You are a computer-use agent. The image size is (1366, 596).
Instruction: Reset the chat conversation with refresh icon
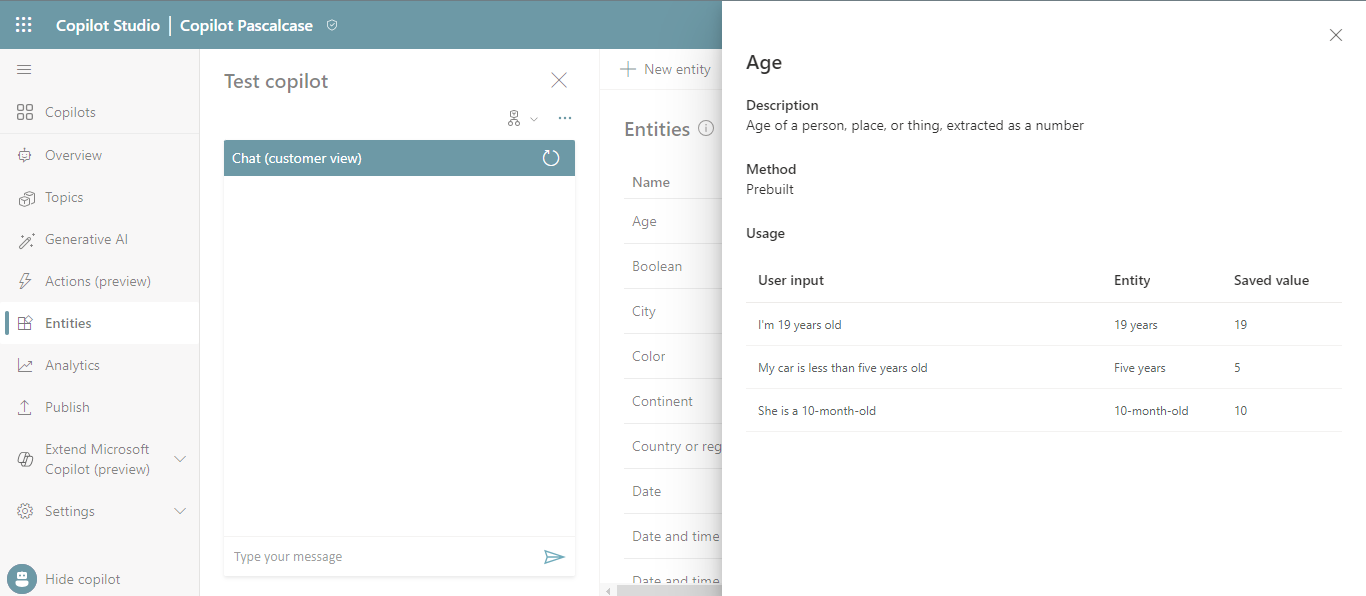pyautogui.click(x=551, y=158)
